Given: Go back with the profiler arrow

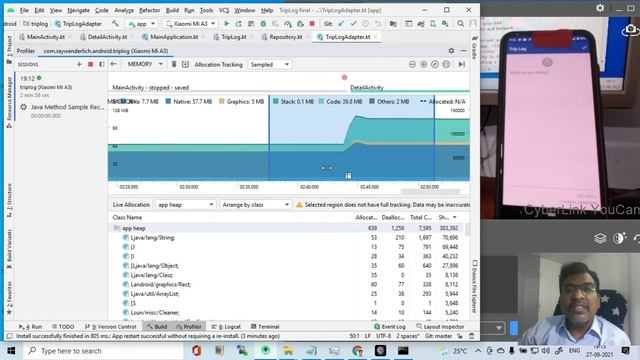Looking at the screenshot, I should (x=113, y=64).
